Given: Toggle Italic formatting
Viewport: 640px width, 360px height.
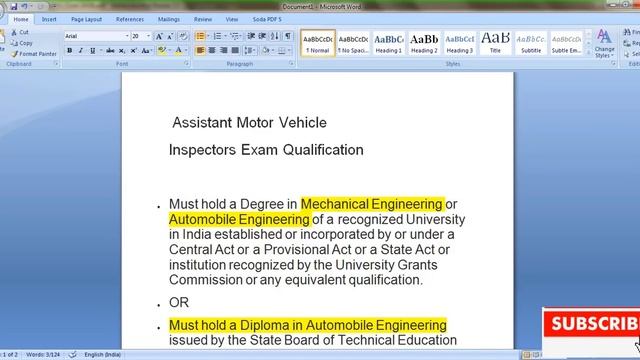Looking at the screenshot, I should [x=81, y=51].
